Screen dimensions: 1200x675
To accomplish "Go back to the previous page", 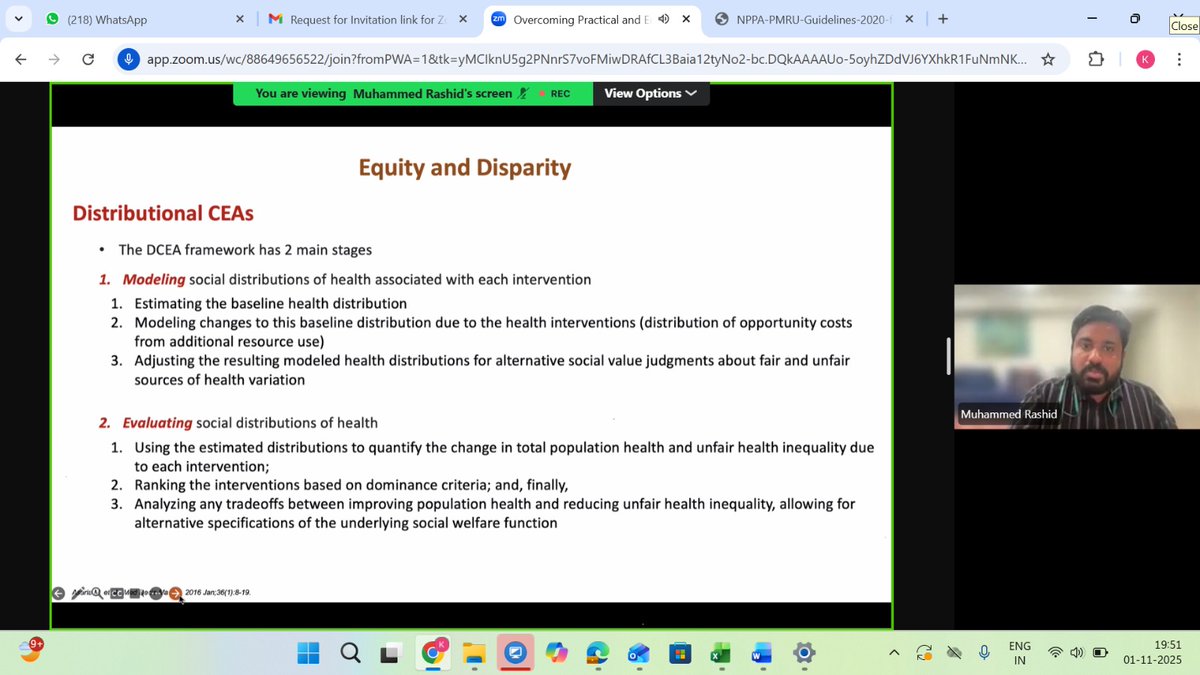I will click(21, 60).
